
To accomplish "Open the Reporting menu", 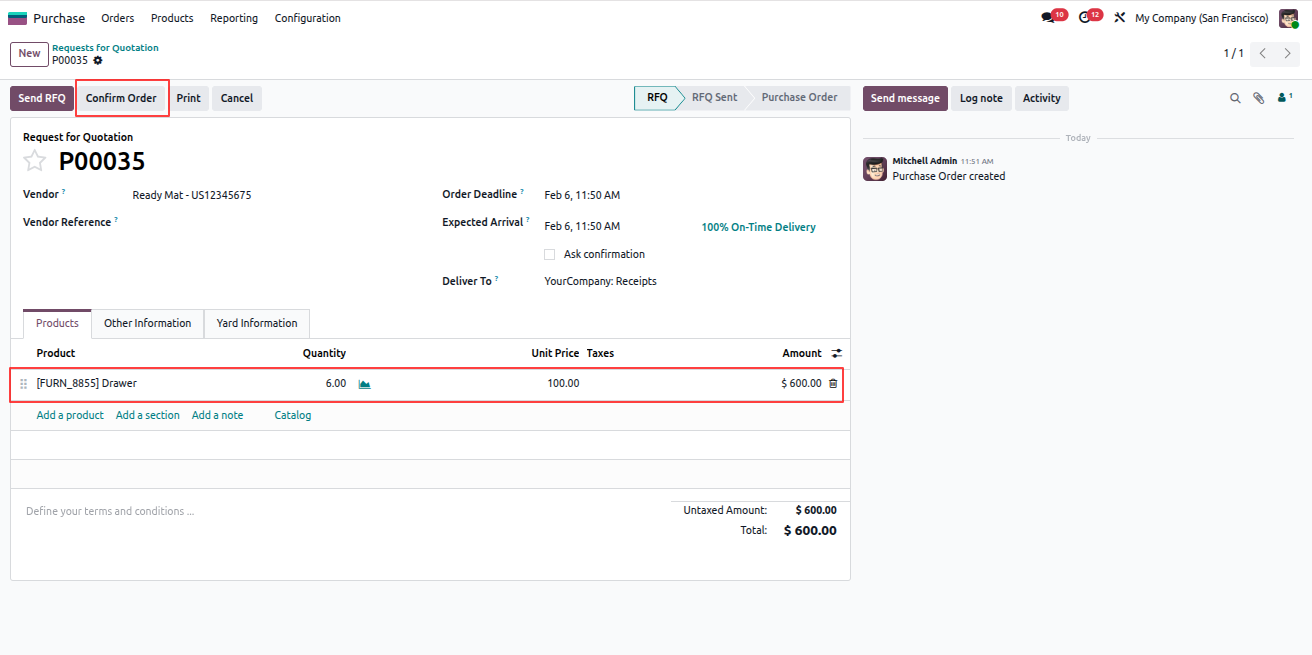I will (x=234, y=18).
